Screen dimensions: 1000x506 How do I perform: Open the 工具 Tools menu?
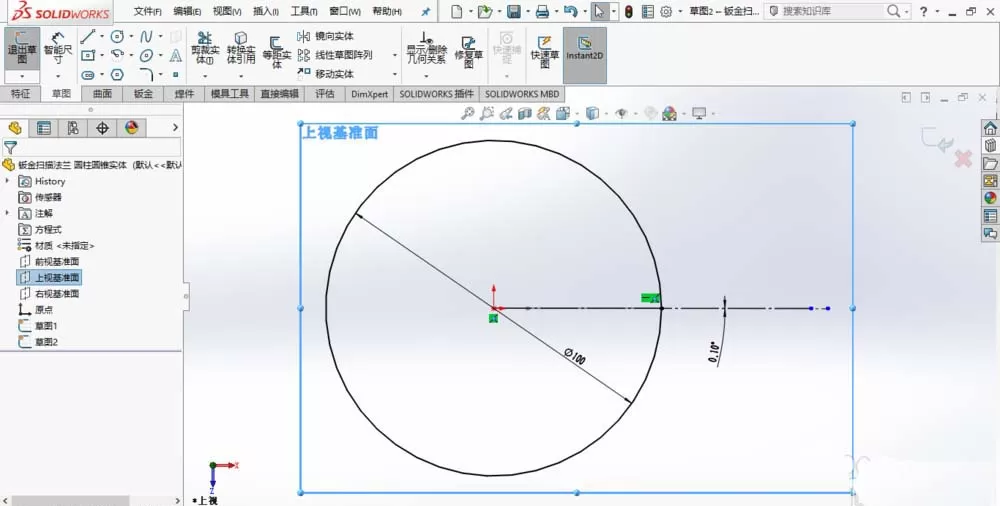[304, 11]
